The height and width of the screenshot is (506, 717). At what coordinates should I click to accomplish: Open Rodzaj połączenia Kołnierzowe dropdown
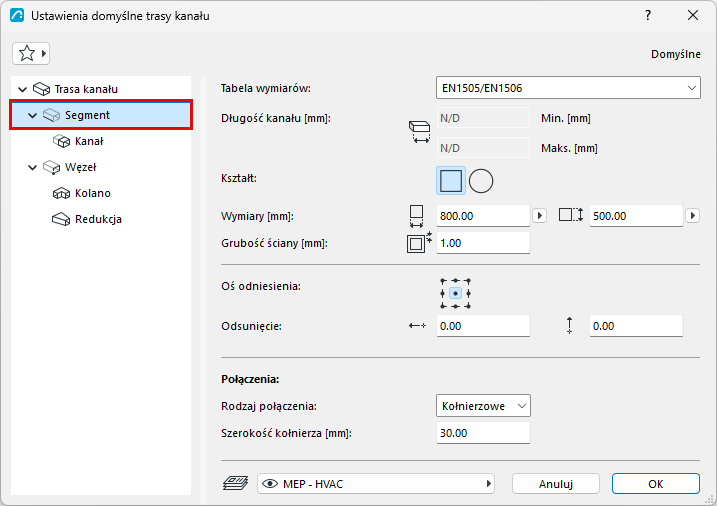(483, 406)
